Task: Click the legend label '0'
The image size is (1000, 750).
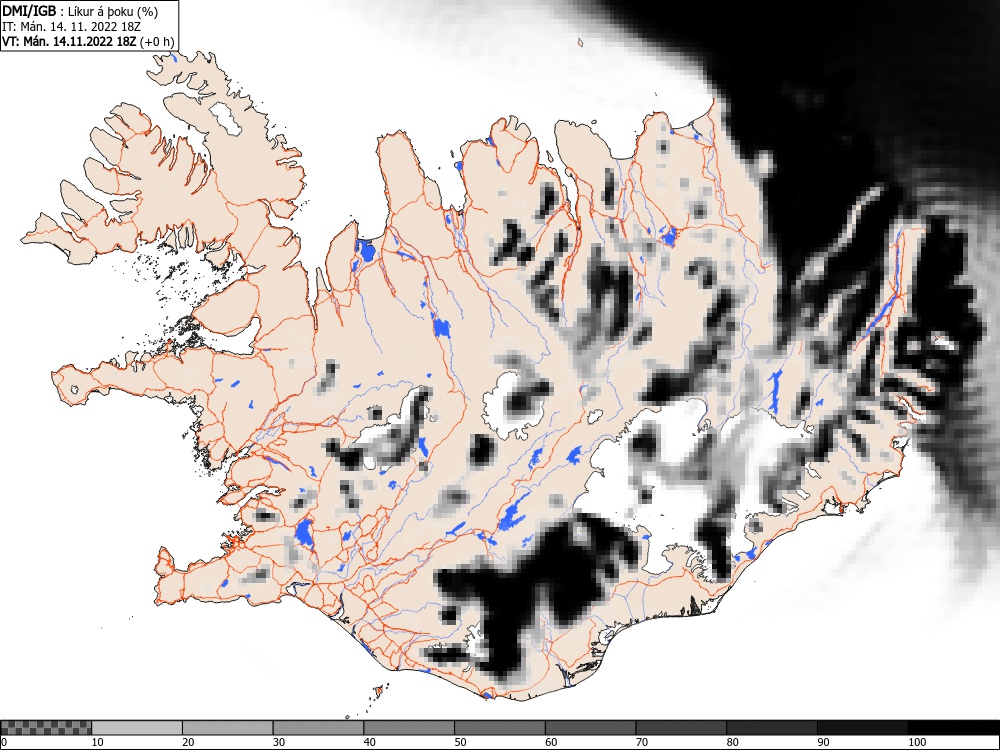Action: pyautogui.click(x=4, y=742)
